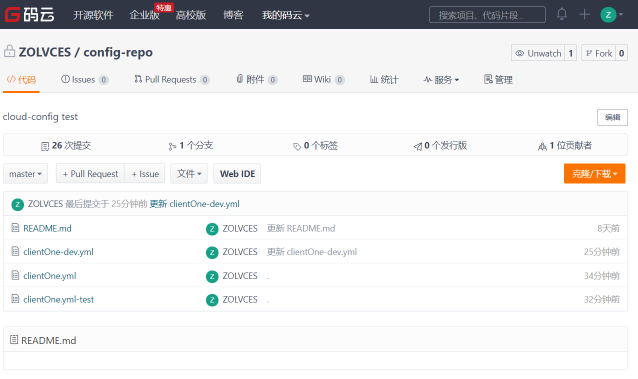The height and width of the screenshot is (379, 638).
Task: Click the plus icon in top bar
Action: (x=584, y=15)
